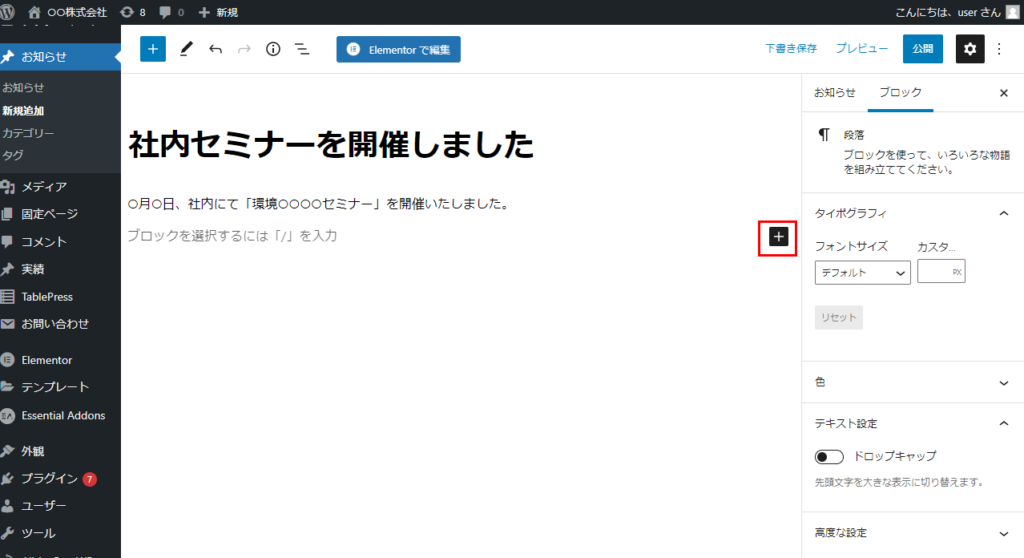Toggle the ドロップキャップ switch
Image resolution: width=1024 pixels, height=558 pixels.
(829, 456)
